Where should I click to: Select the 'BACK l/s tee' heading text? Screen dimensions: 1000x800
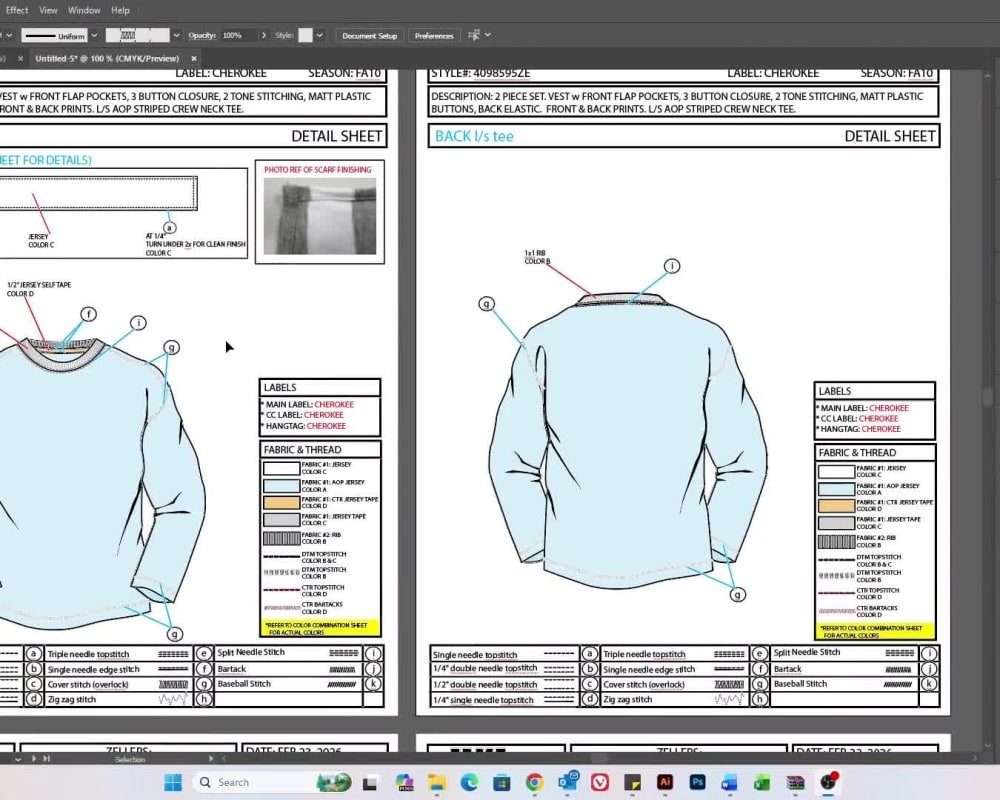(x=474, y=136)
